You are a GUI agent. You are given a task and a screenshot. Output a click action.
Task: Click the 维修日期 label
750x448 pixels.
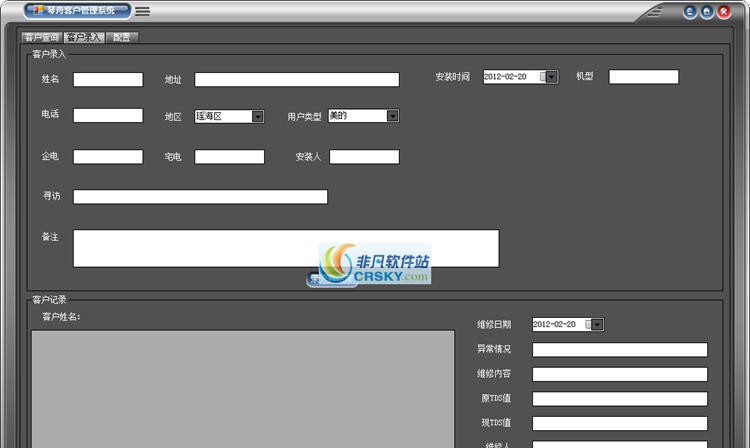pyautogui.click(x=494, y=325)
